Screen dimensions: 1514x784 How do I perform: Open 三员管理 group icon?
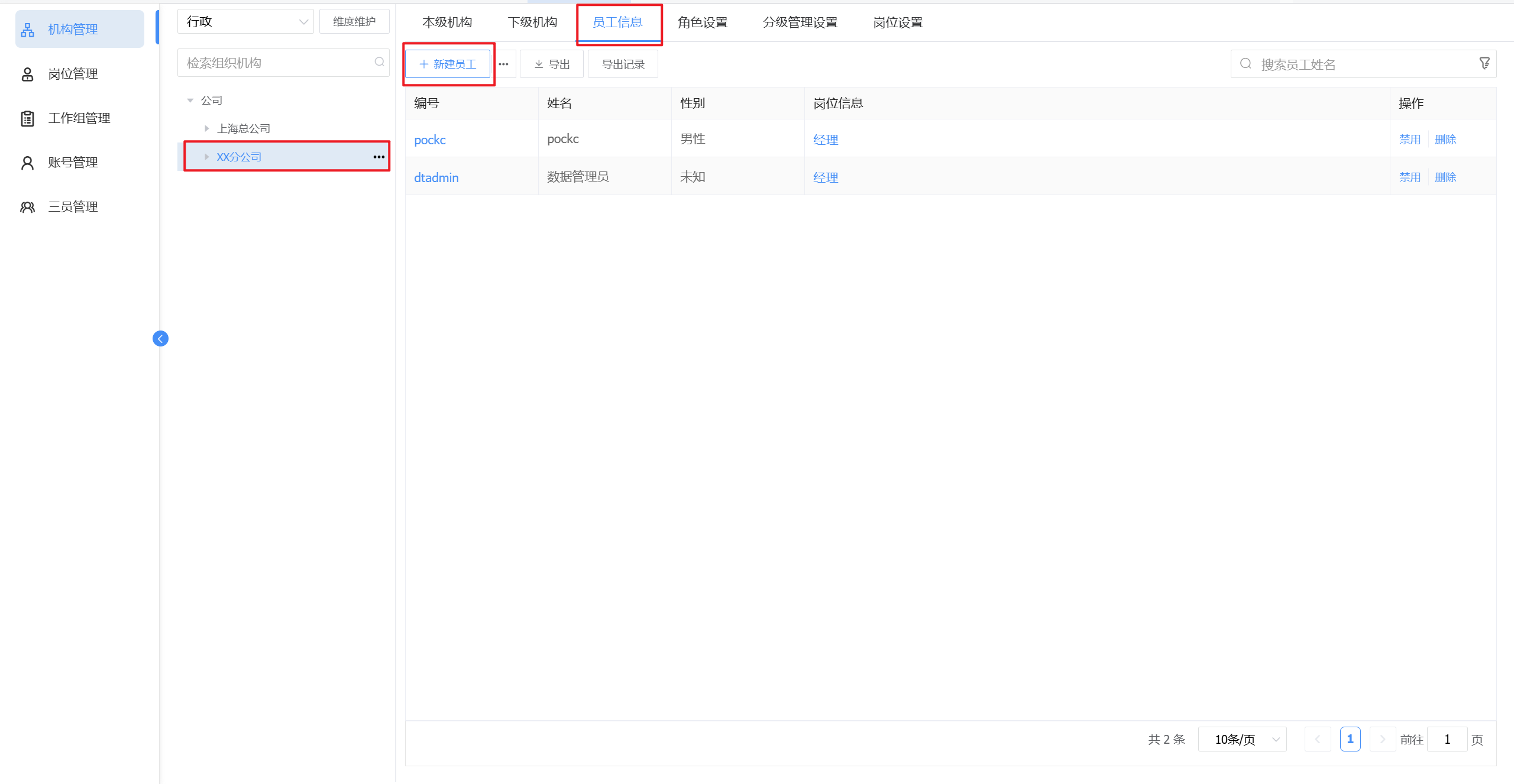pyautogui.click(x=28, y=207)
